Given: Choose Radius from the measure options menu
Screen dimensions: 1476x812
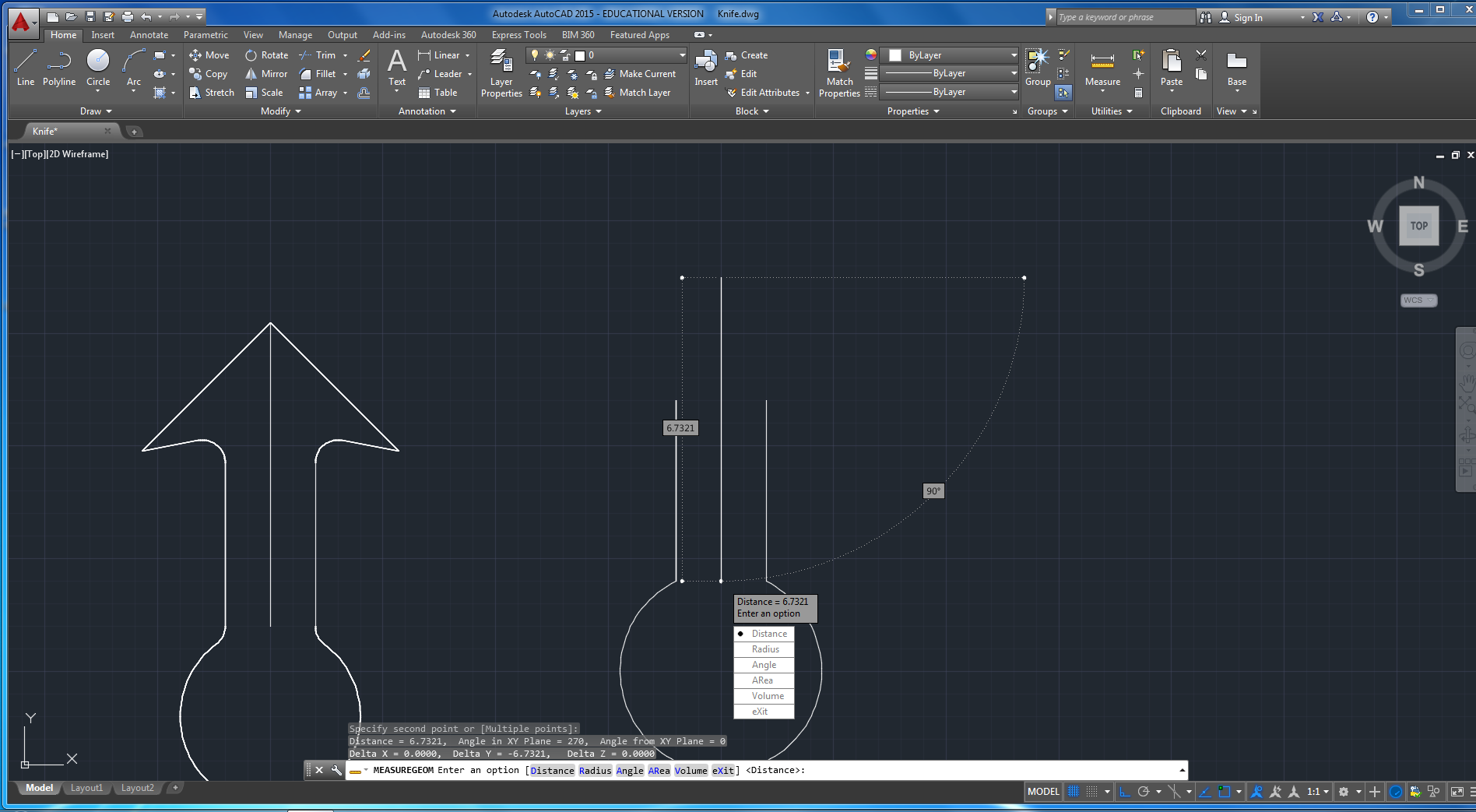Looking at the screenshot, I should (764, 649).
